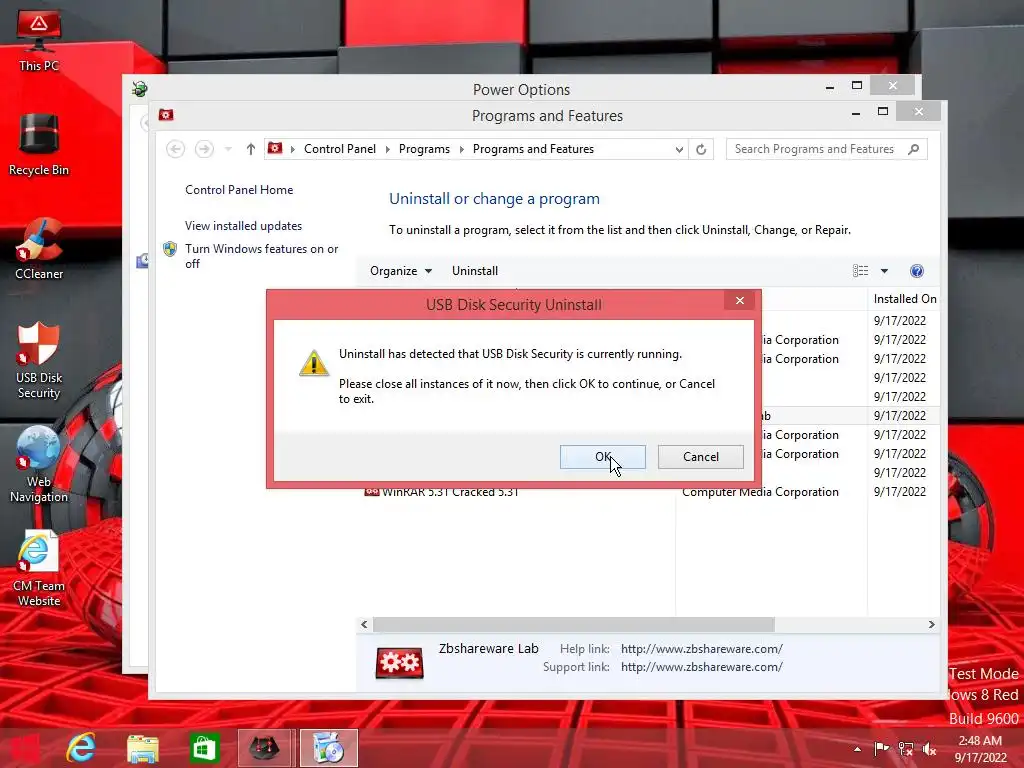Click the search magnifier icon
1024x768 pixels.
914,149
